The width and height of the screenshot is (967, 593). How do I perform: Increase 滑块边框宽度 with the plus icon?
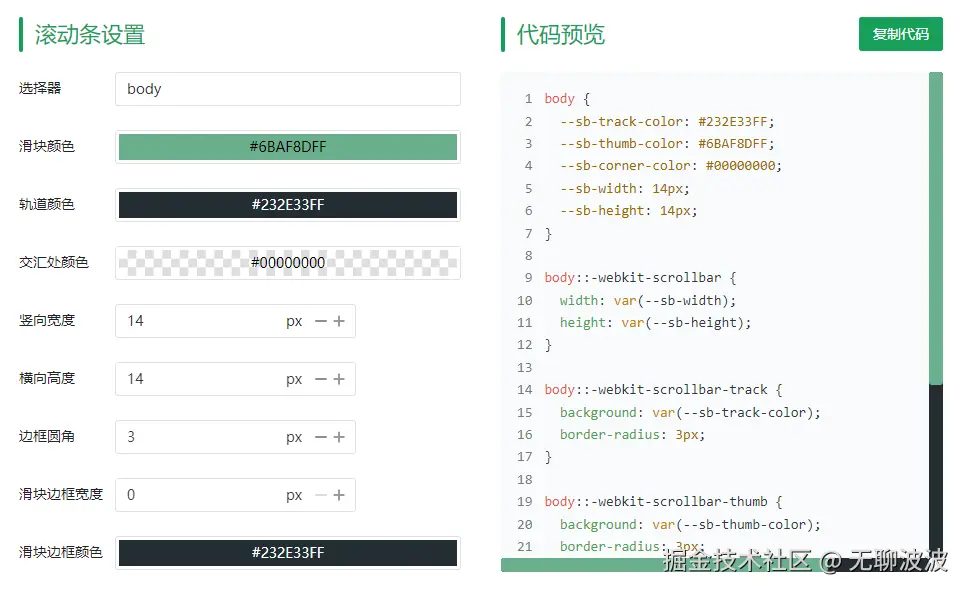pos(339,494)
